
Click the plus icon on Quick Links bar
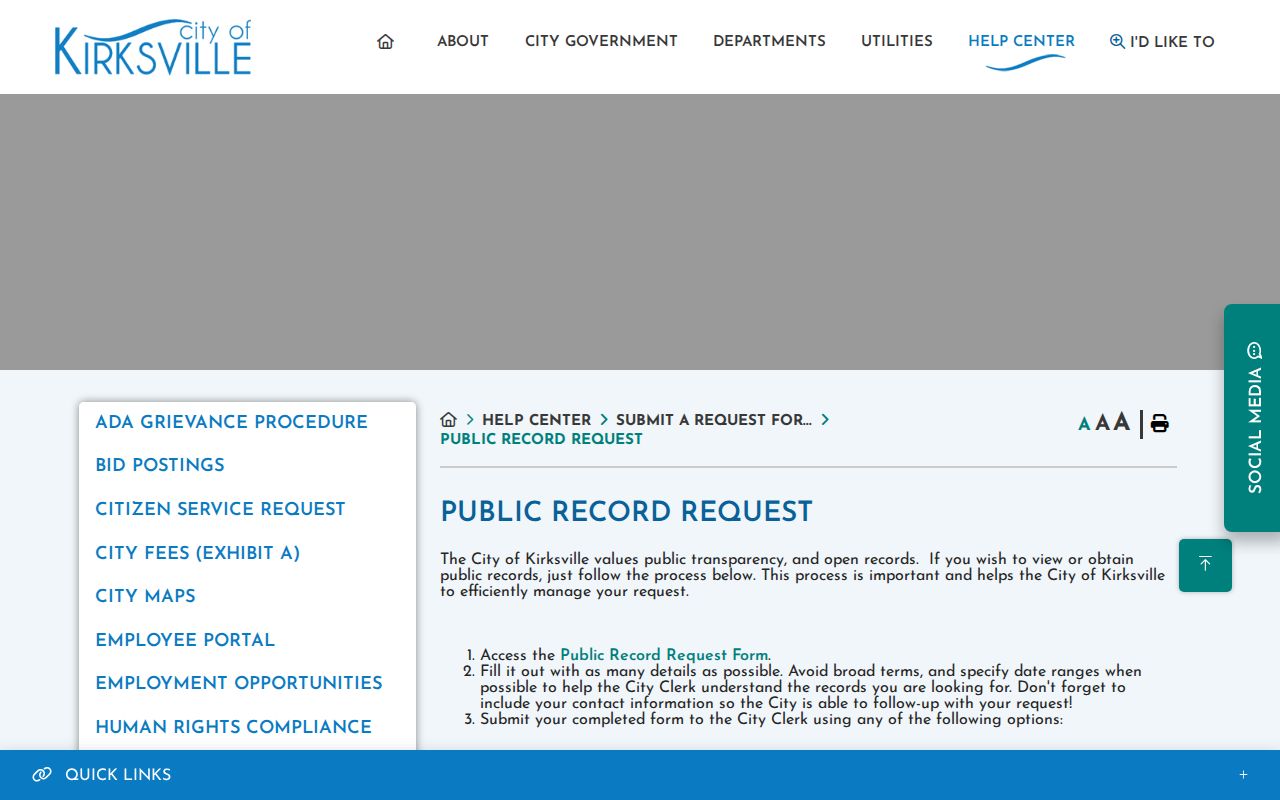pyautogui.click(x=1243, y=775)
